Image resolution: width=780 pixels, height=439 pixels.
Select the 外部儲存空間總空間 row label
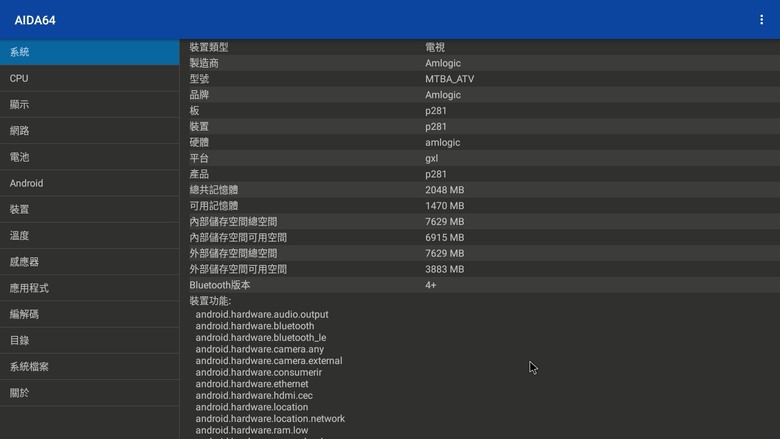coord(233,254)
